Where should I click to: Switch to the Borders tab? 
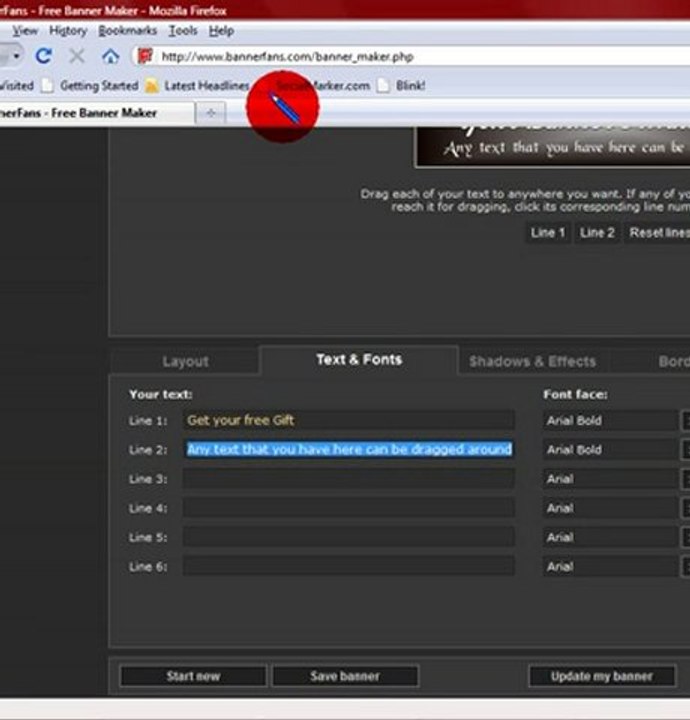(x=674, y=362)
